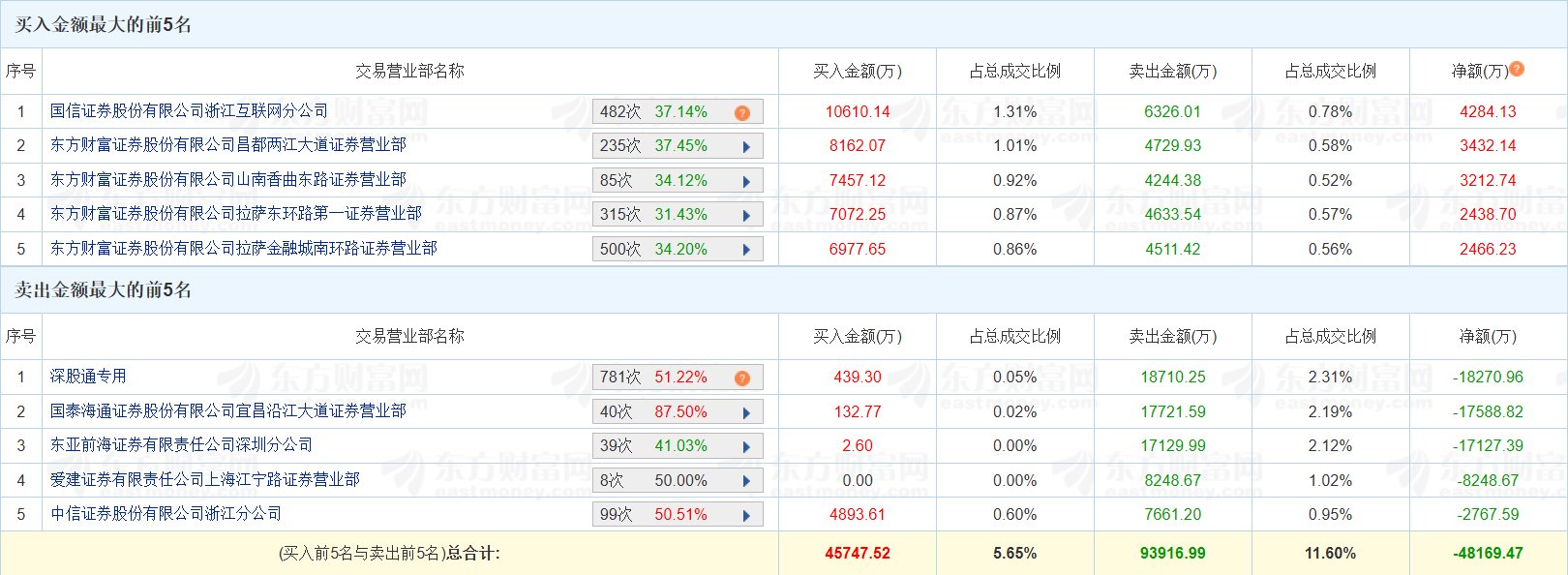The image size is (1568, 575).
Task: Open 东方财富证券昌都两江大道证券营业部 link
Action: click(228, 145)
